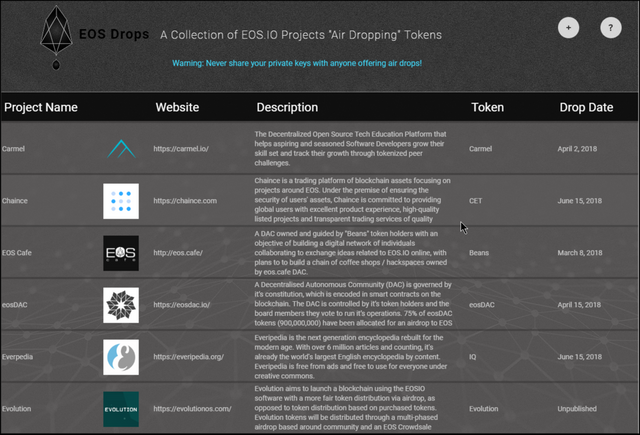This screenshot has width=640, height=435.
Task: Click the Everipedia logo thumbnail
Action: click(x=121, y=357)
